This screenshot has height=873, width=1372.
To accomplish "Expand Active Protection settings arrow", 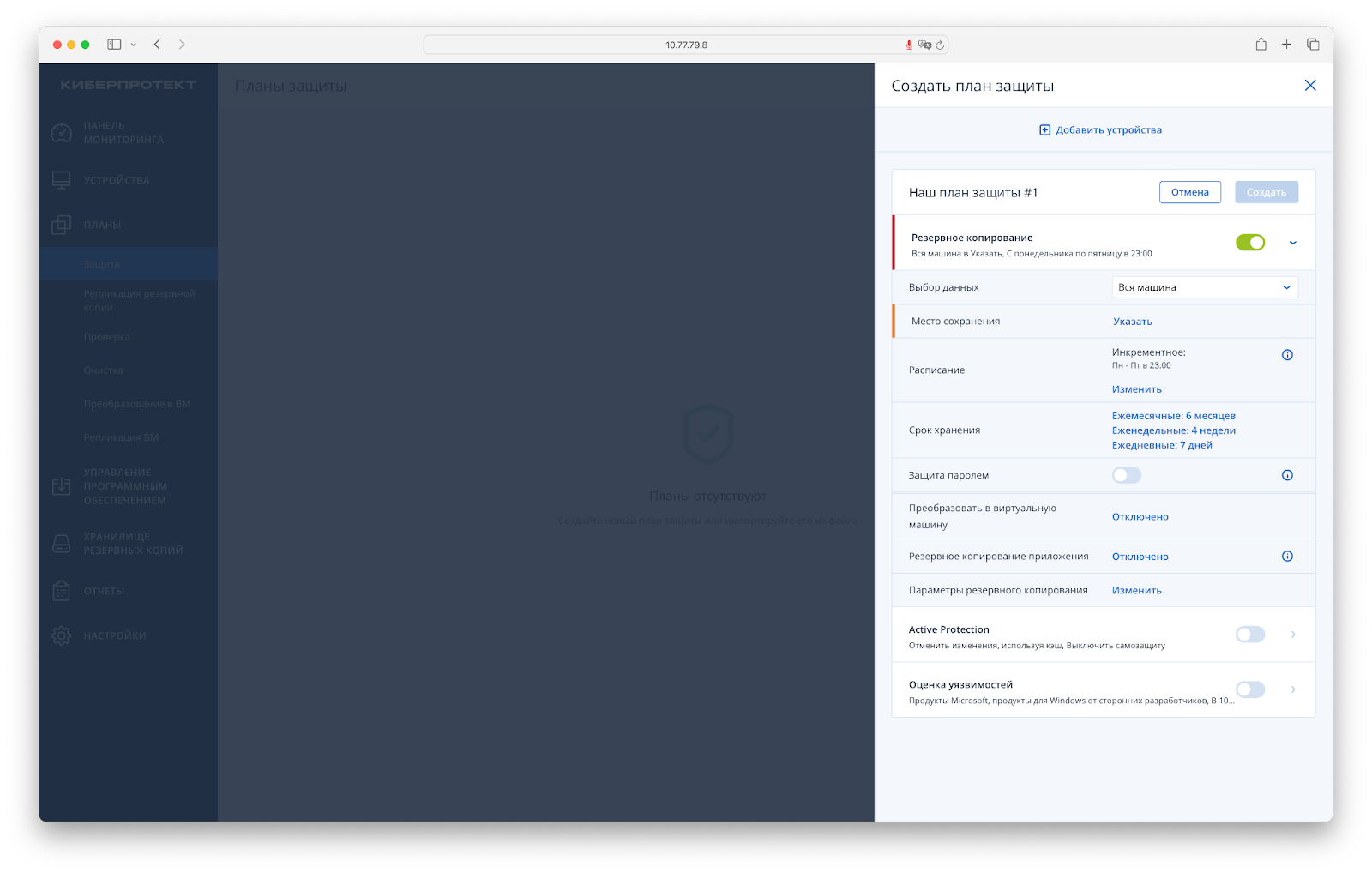I will point(1292,635).
